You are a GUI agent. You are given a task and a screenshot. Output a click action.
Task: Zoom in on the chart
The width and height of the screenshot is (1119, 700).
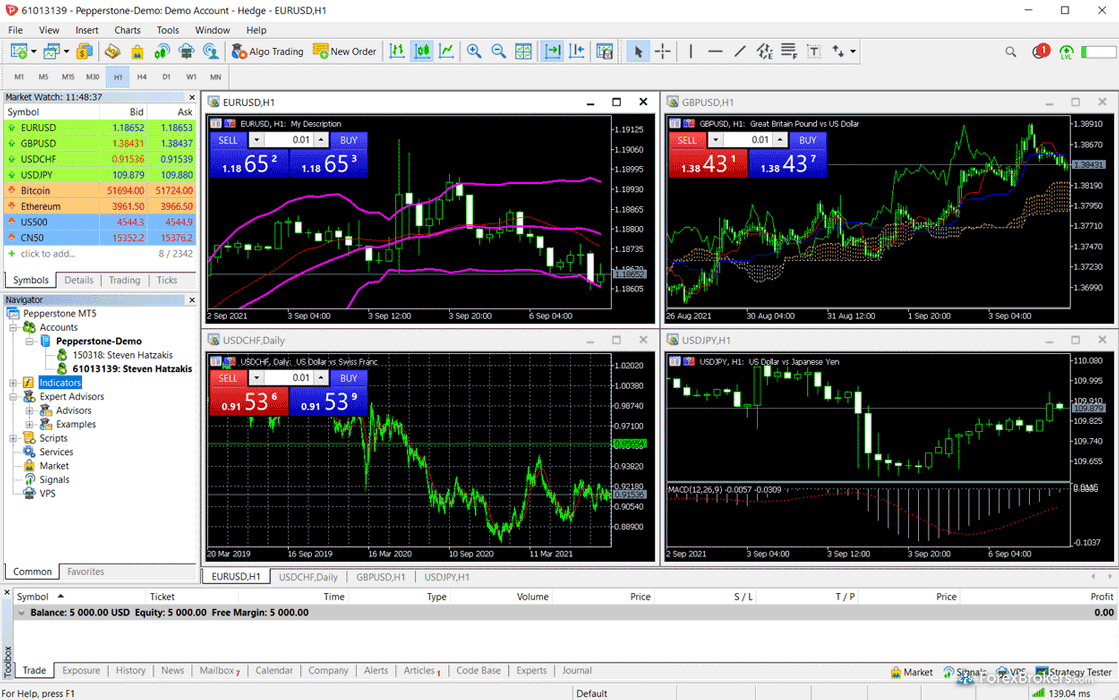pos(473,51)
